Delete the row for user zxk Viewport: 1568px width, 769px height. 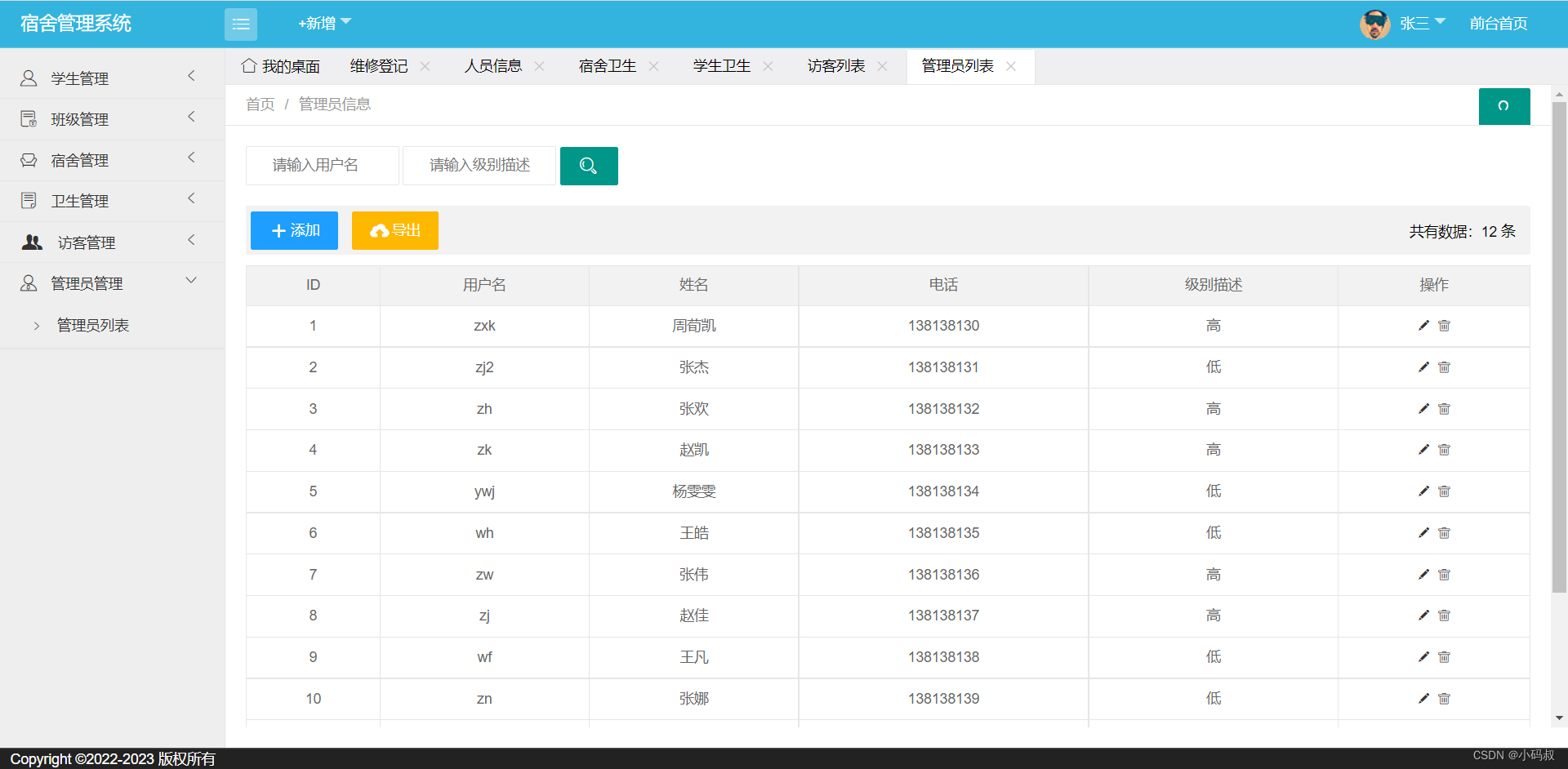1444,326
